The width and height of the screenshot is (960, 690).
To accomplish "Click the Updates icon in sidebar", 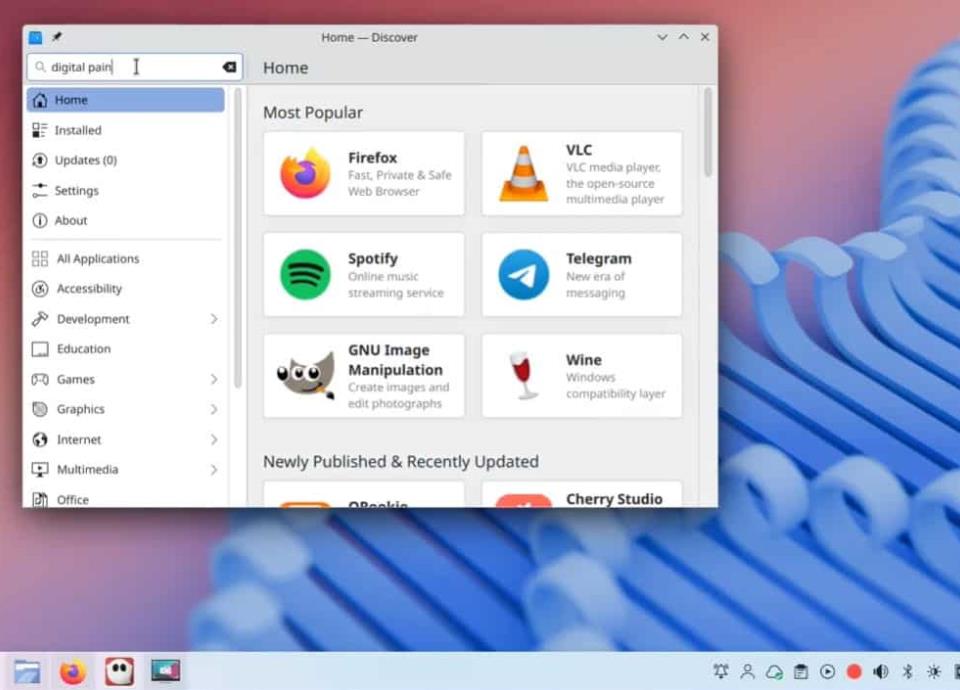I will tap(40, 160).
